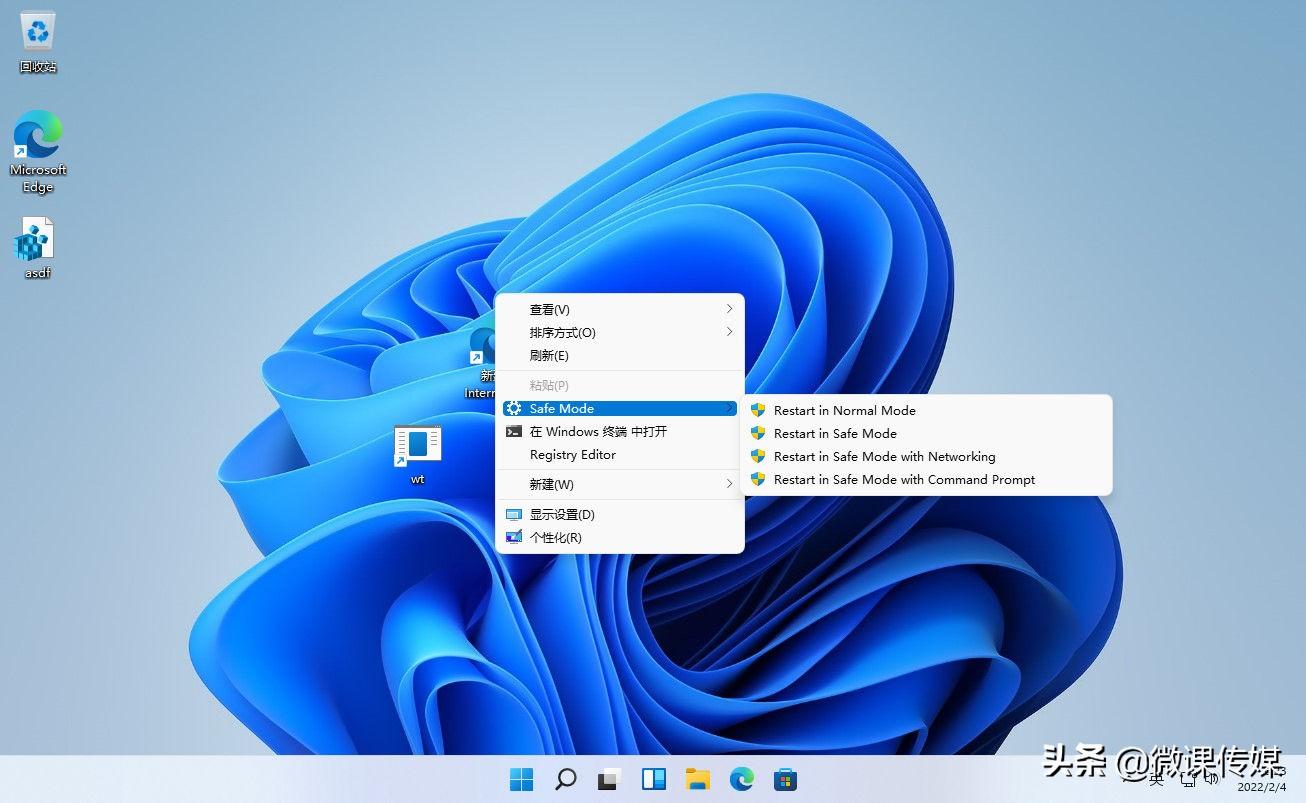This screenshot has height=803, width=1306.
Task: Click 在 Windows 终端 中打开 terminal entry
Action: coord(620,432)
